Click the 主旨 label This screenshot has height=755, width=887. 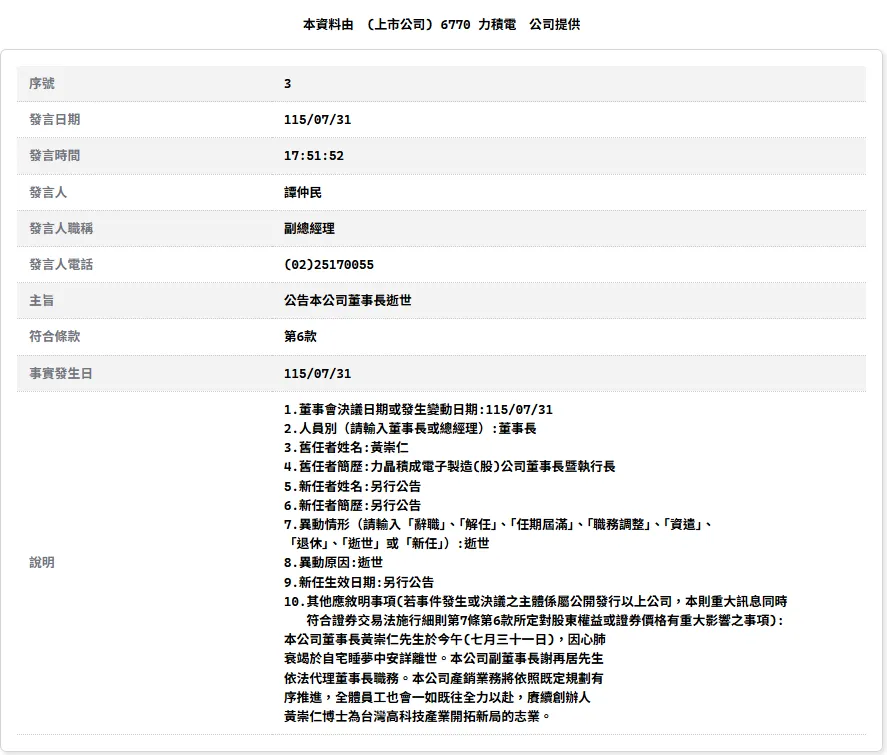[x=42, y=300]
